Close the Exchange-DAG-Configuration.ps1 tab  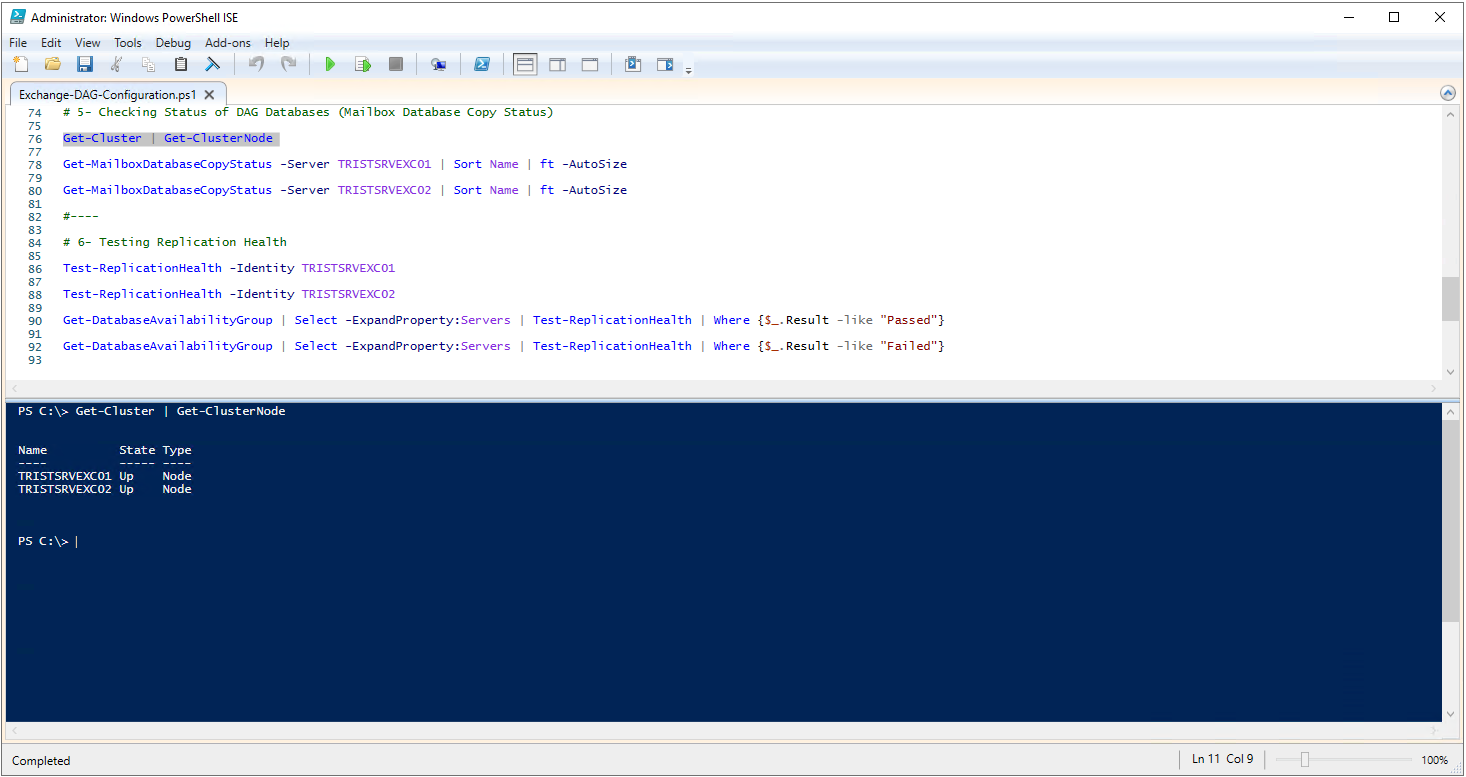209,94
